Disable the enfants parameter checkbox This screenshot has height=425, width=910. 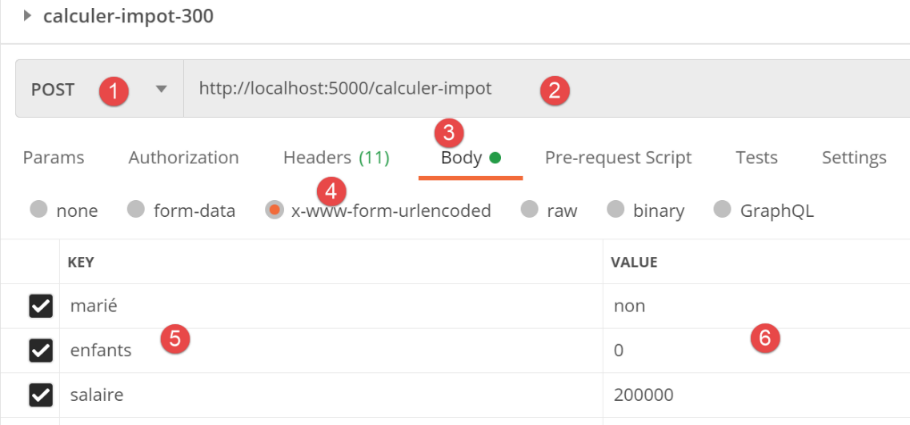coord(40,350)
